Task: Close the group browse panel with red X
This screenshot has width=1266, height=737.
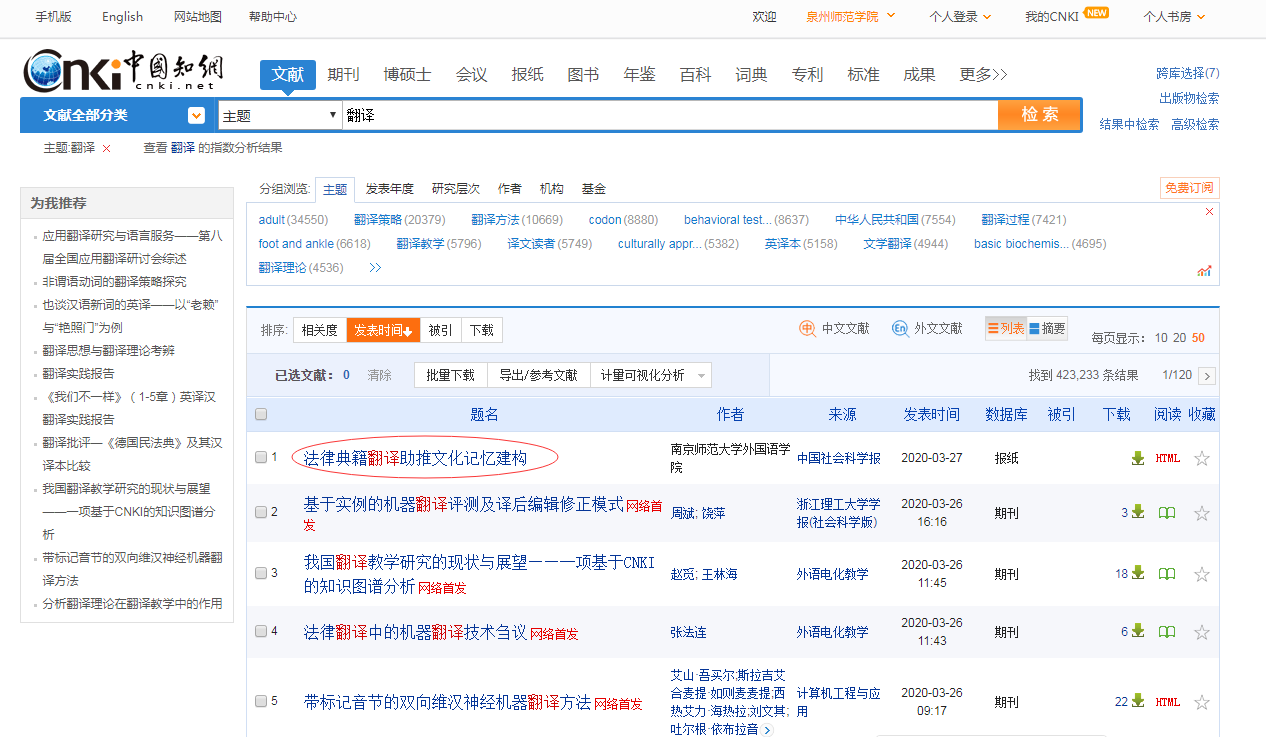Action: pyautogui.click(x=1209, y=212)
